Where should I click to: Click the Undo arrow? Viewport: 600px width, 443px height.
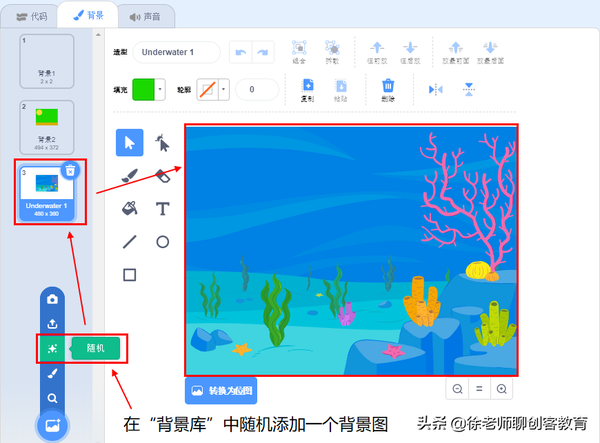click(x=241, y=52)
